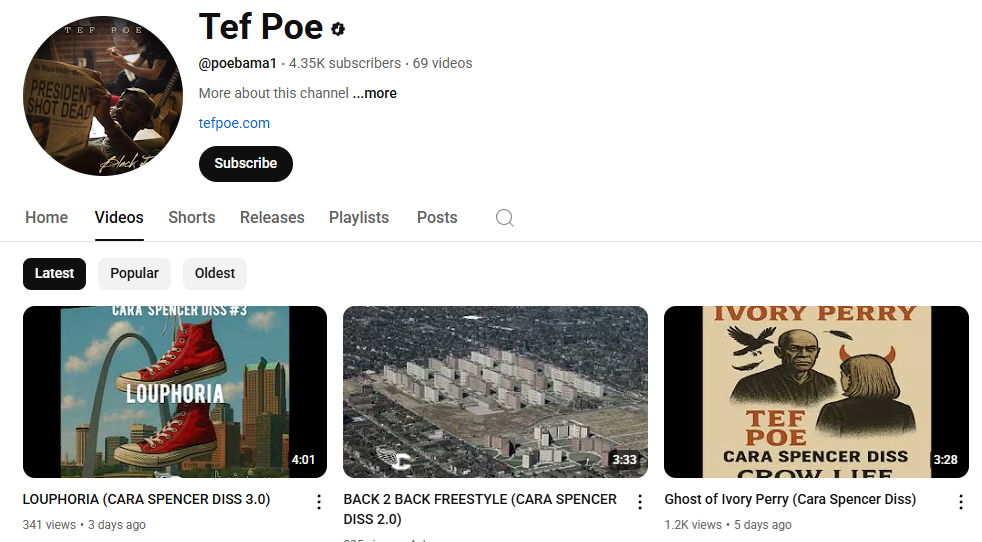The image size is (982, 542).
Task: Open options menu for Ghost of Ivory Perry
Action: click(x=960, y=502)
